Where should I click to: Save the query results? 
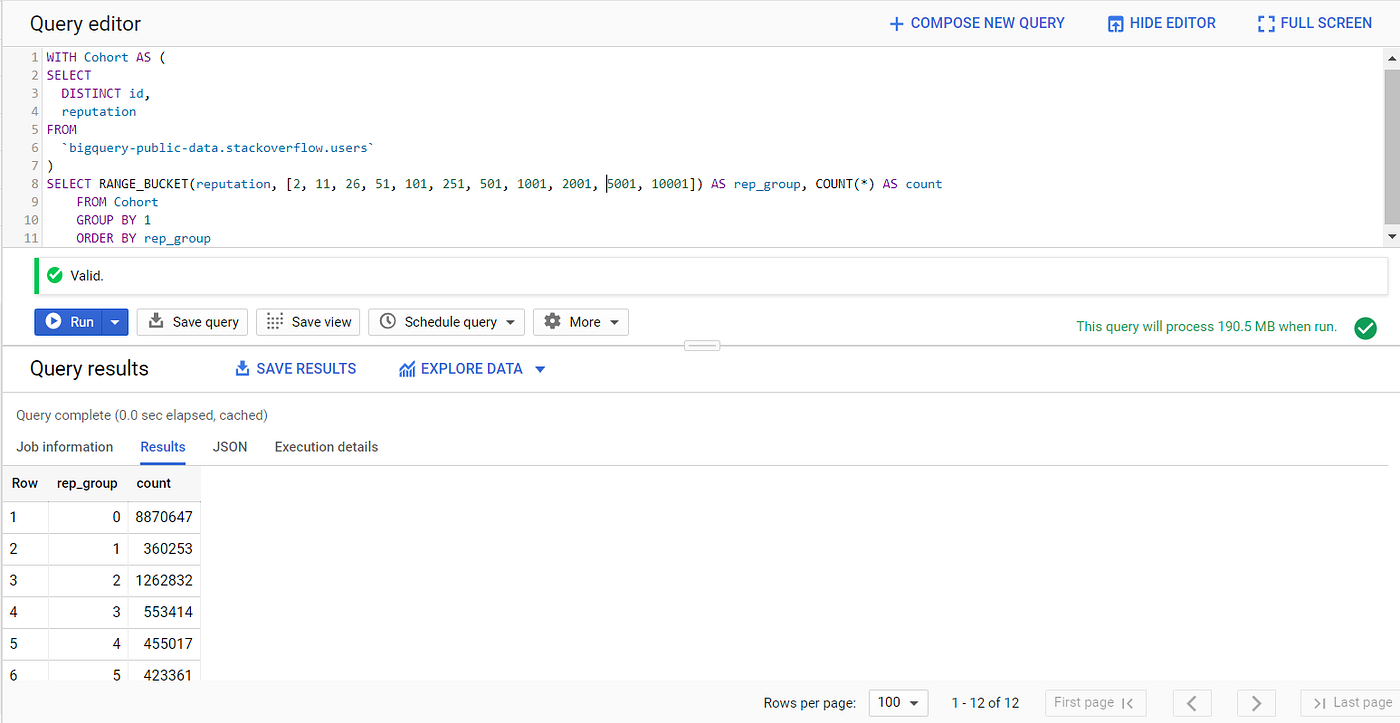(295, 368)
